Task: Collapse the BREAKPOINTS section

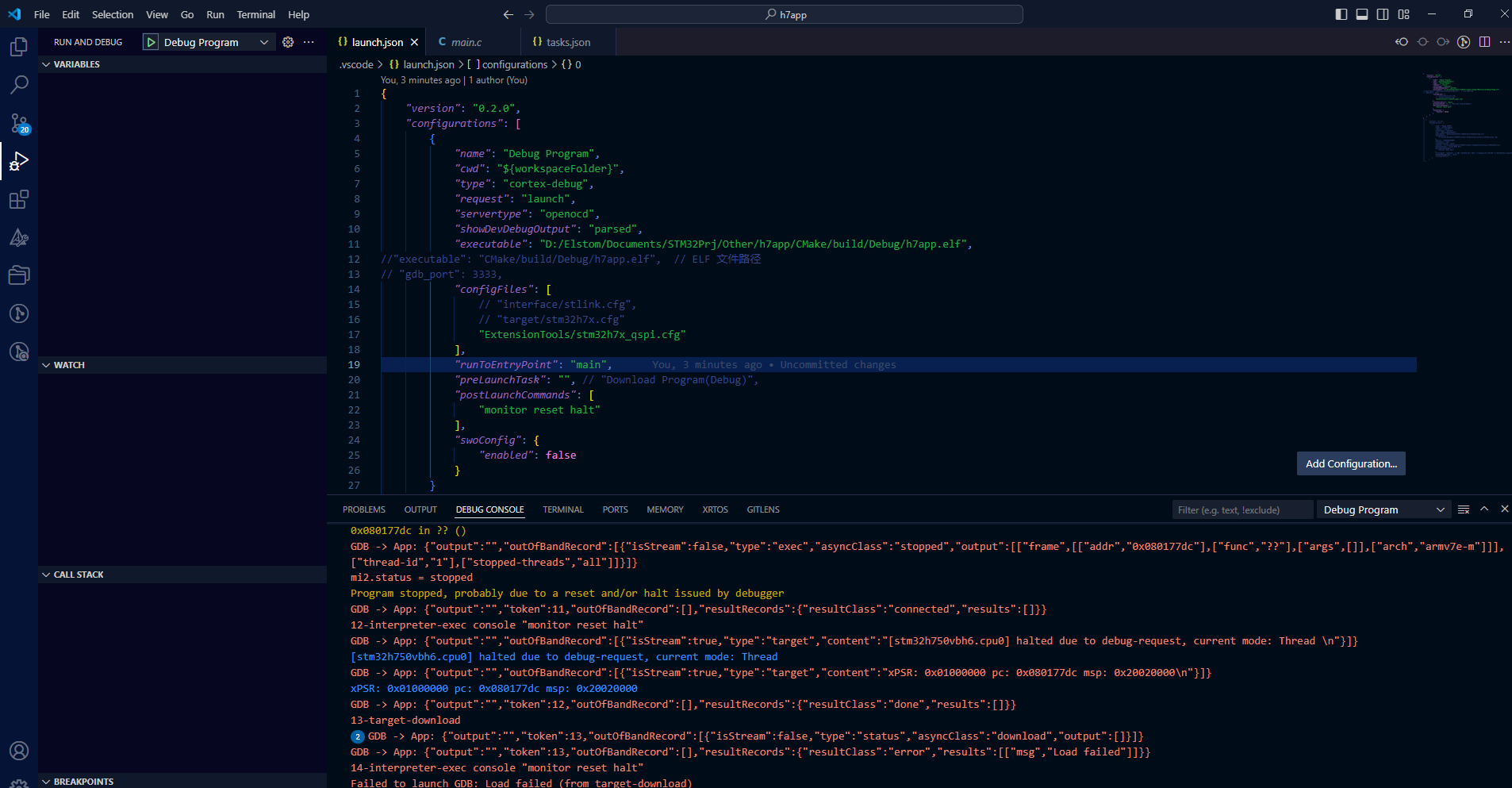Action: coord(182,782)
